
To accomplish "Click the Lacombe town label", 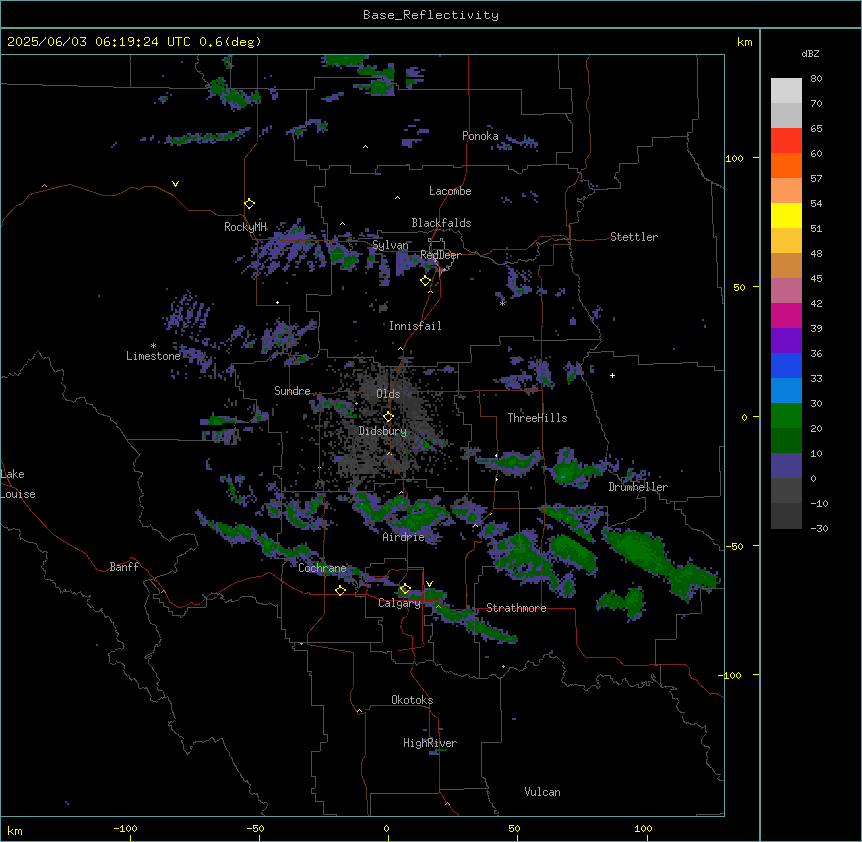I will pyautogui.click(x=450, y=191).
